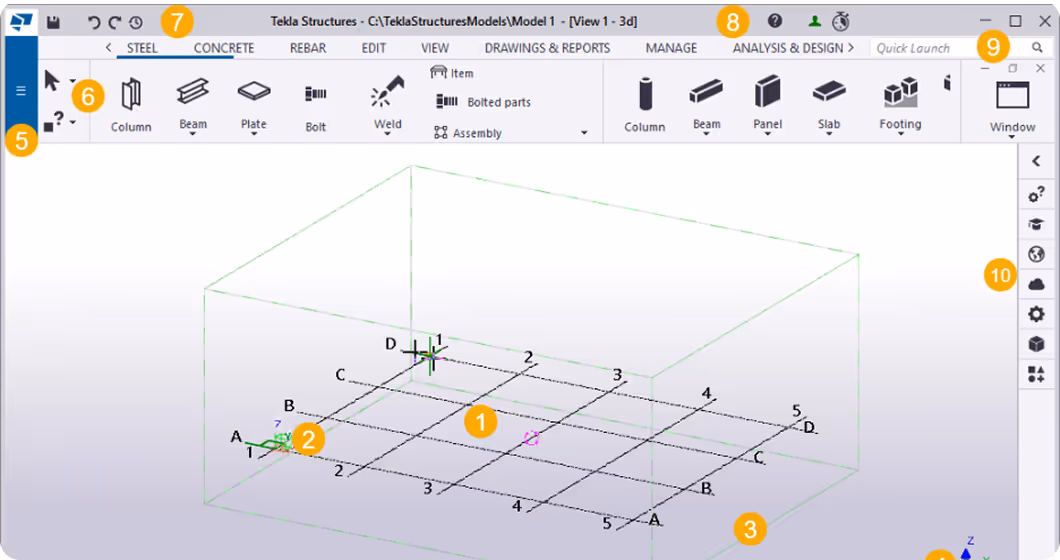Expand the Plate dropdown arrow
The width and height of the screenshot is (1060, 560).
[254, 135]
